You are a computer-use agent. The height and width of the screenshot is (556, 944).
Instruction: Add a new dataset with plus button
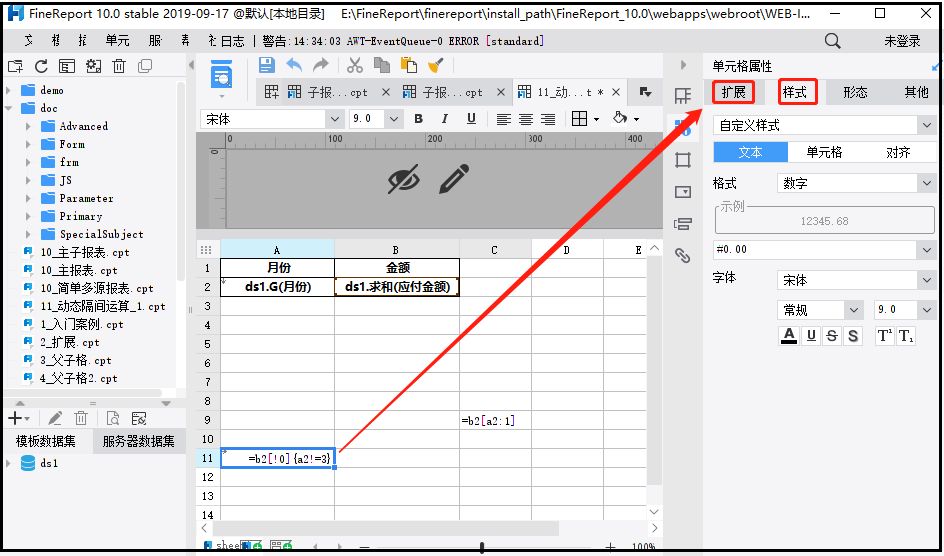[14, 418]
